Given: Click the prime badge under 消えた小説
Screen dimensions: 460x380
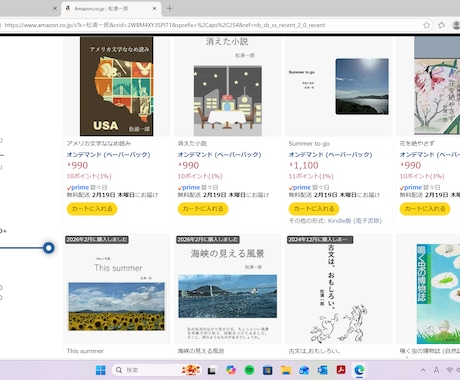Looking at the screenshot, I should coord(189,187).
